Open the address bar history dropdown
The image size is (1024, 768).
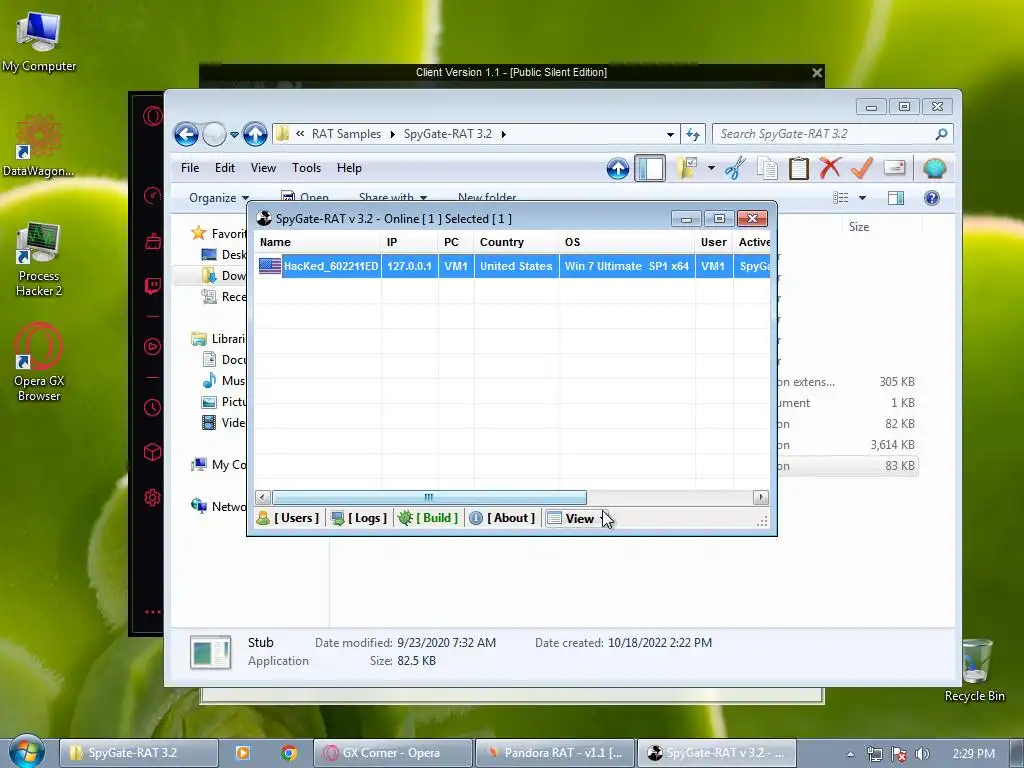[670, 135]
